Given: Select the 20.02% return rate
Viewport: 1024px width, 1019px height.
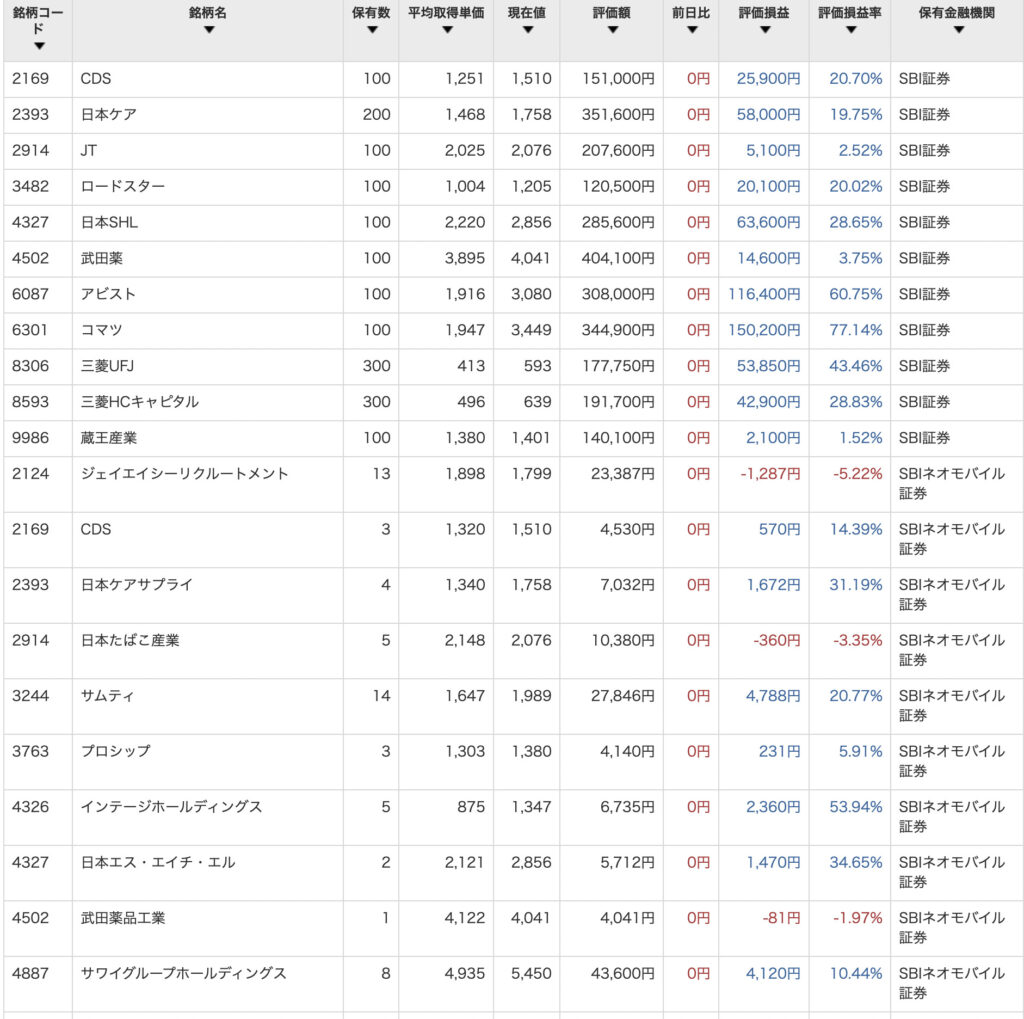Looking at the screenshot, I should 856,186.
